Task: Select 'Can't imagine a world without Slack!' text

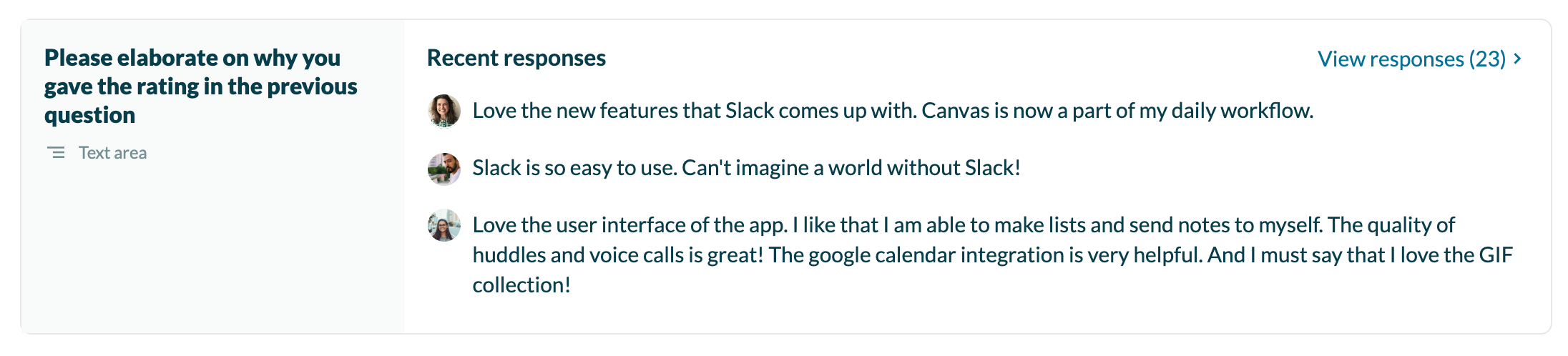Action: coord(851,168)
